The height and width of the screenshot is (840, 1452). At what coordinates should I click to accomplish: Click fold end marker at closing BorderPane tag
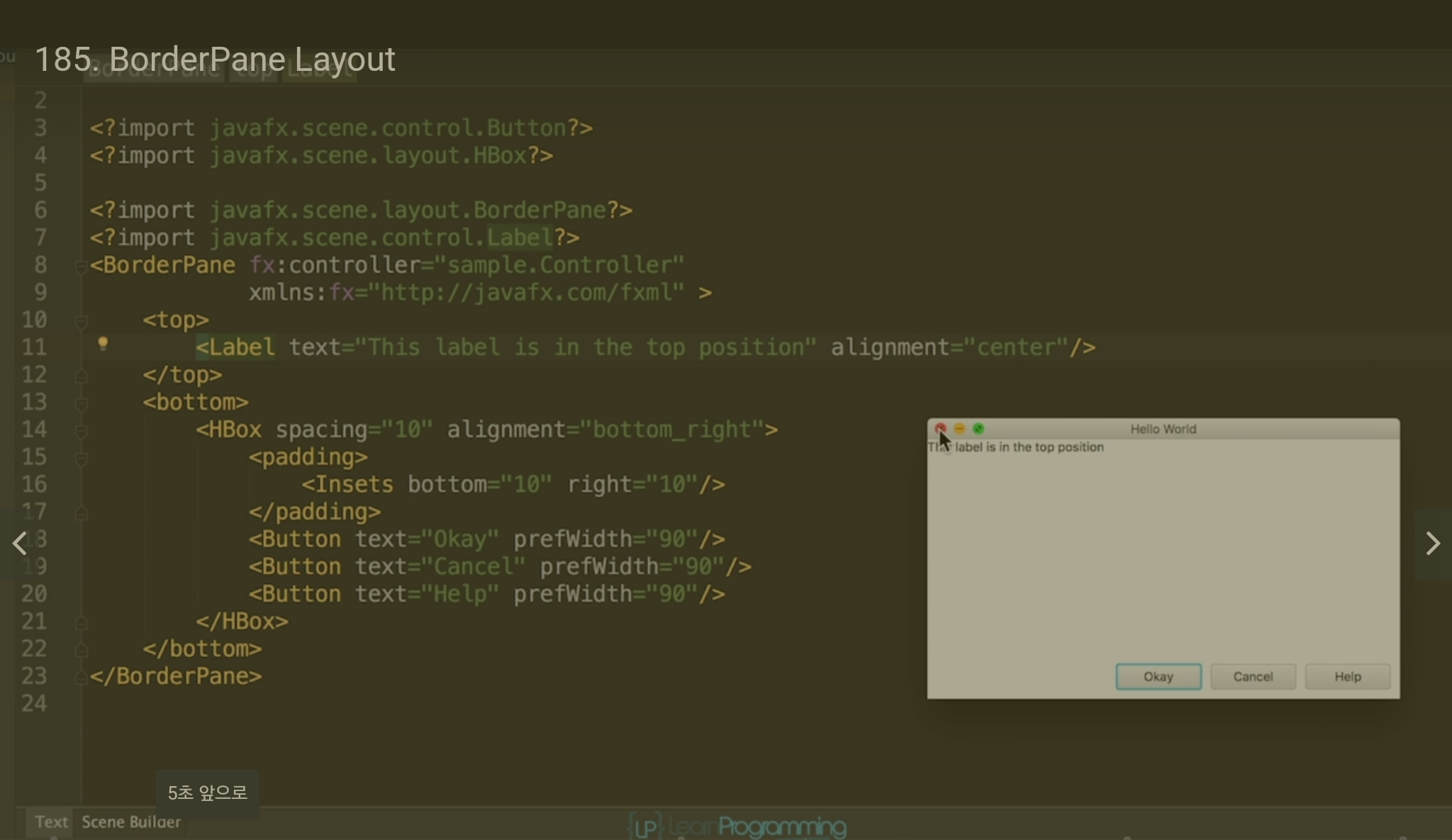pyautogui.click(x=81, y=677)
